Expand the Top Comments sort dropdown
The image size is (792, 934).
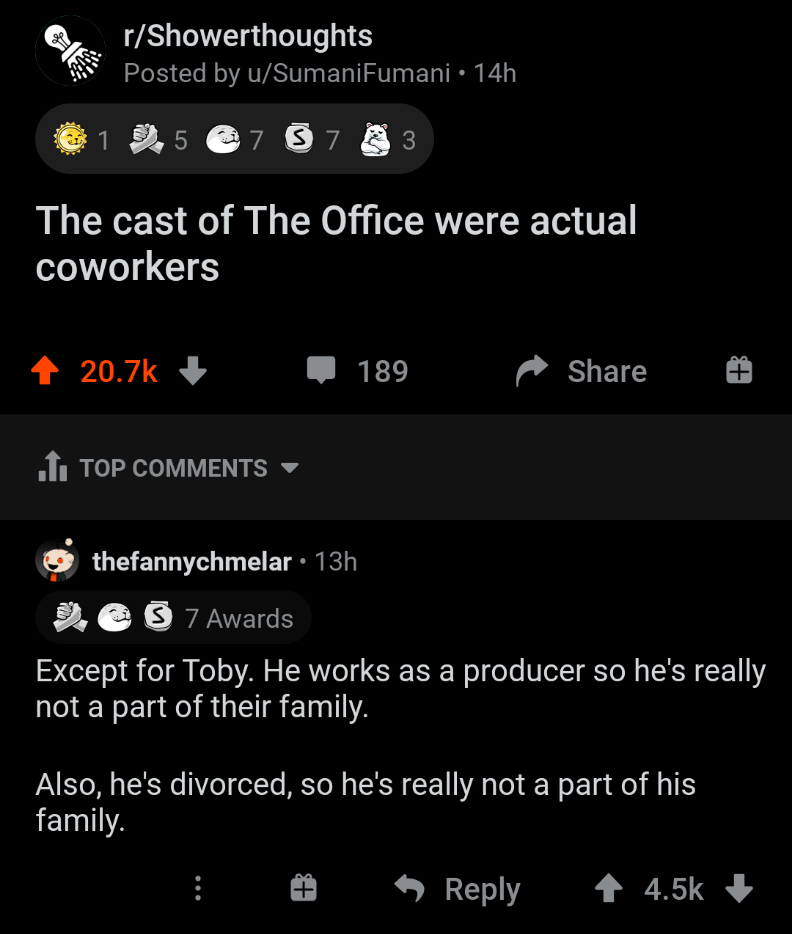[x=290, y=468]
